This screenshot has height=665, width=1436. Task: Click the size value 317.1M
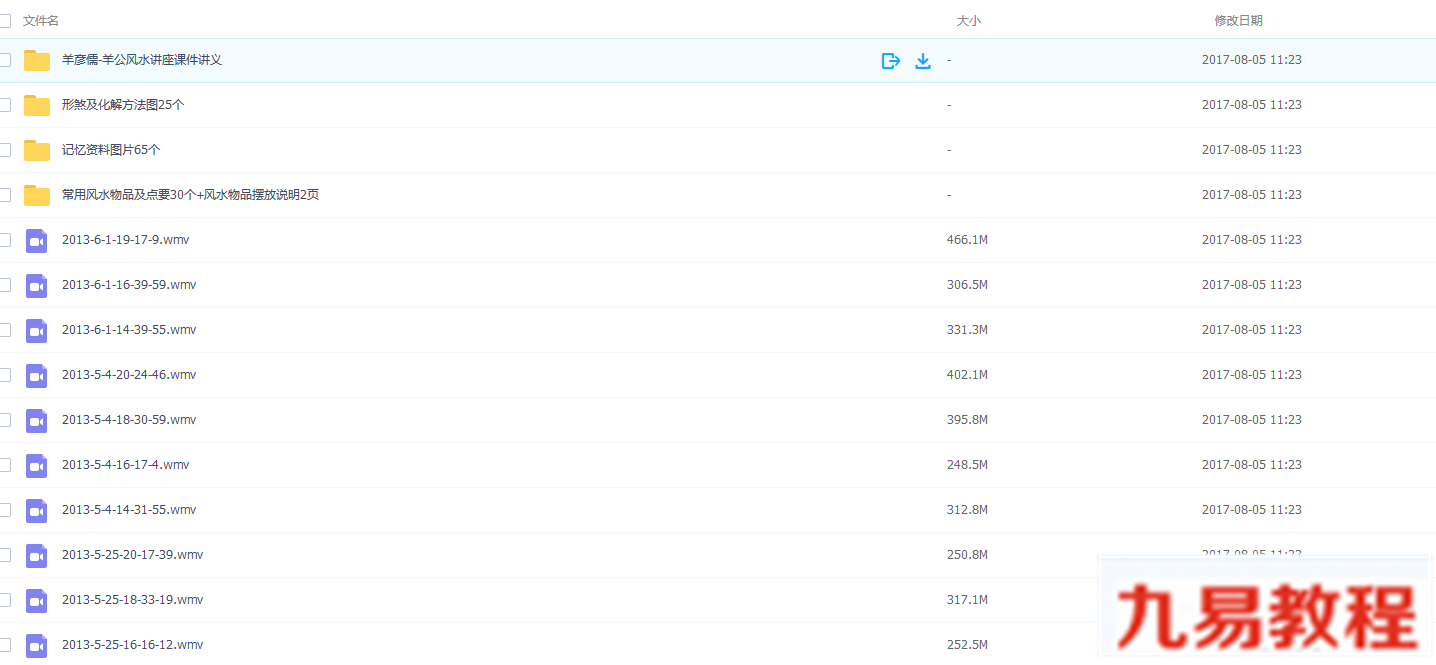coord(967,600)
